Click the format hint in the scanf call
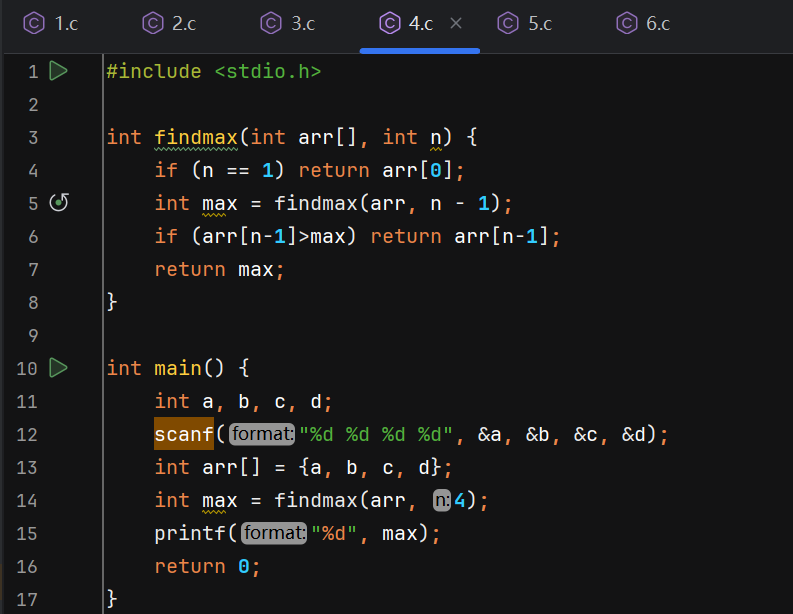 [x=263, y=435]
